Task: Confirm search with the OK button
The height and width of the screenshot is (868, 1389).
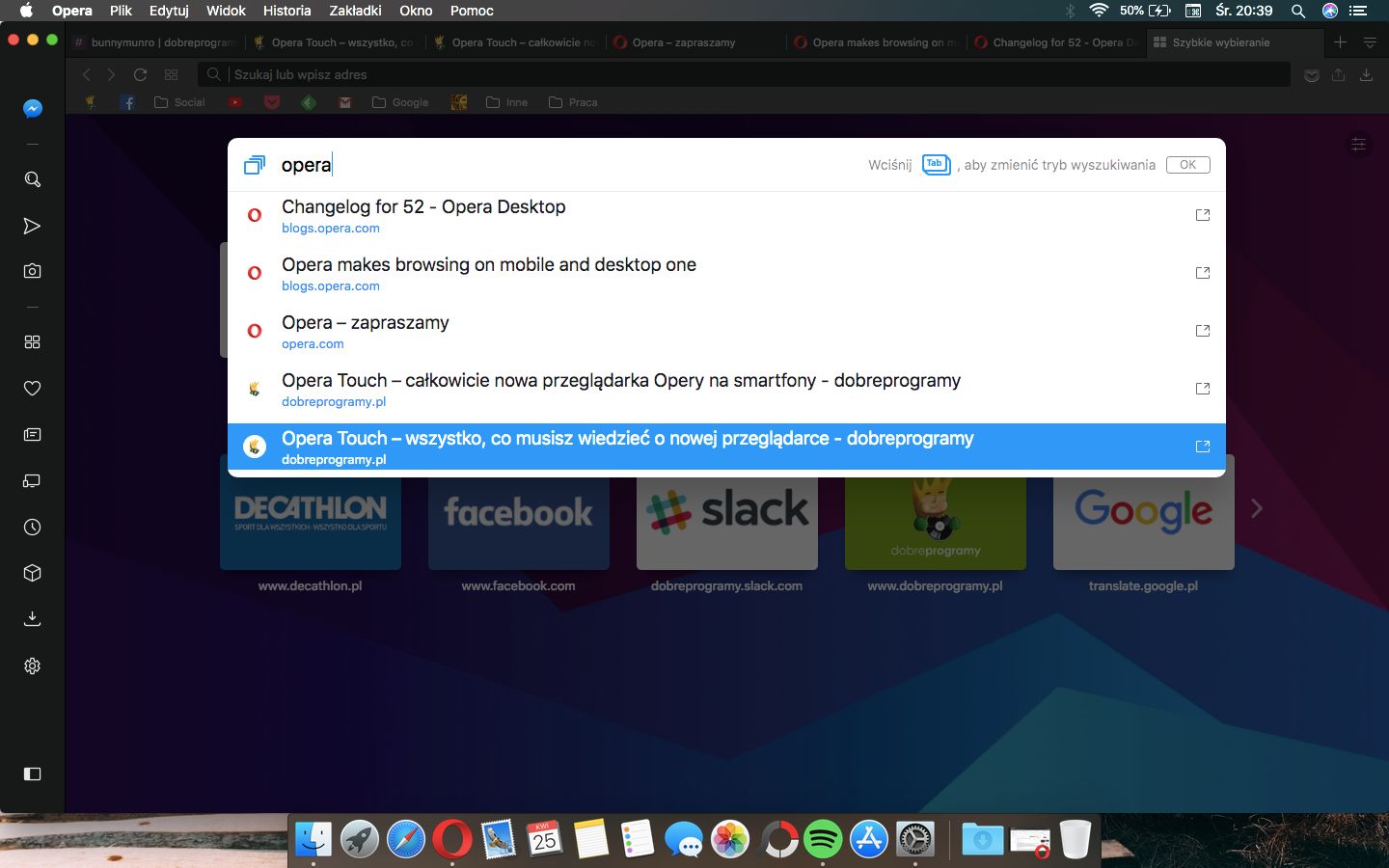Action: 1187,165
